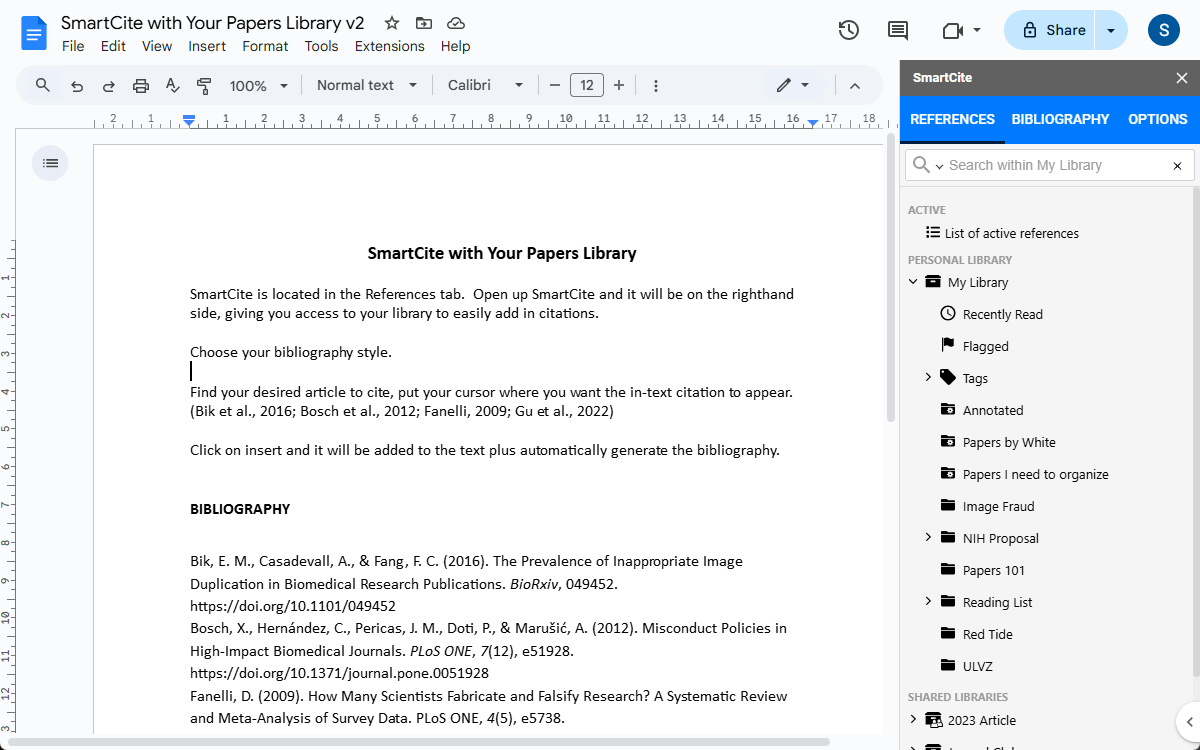This screenshot has height=750, width=1200.
Task: Increase the font size with plus
Action: 619,86
